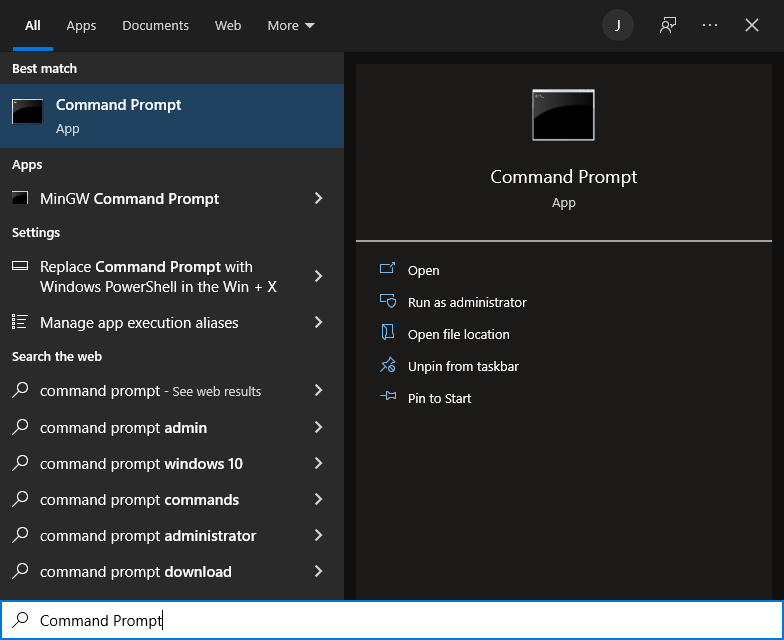Switch to the Documents tab
Screen dimensions: 784x640
(x=156, y=26)
